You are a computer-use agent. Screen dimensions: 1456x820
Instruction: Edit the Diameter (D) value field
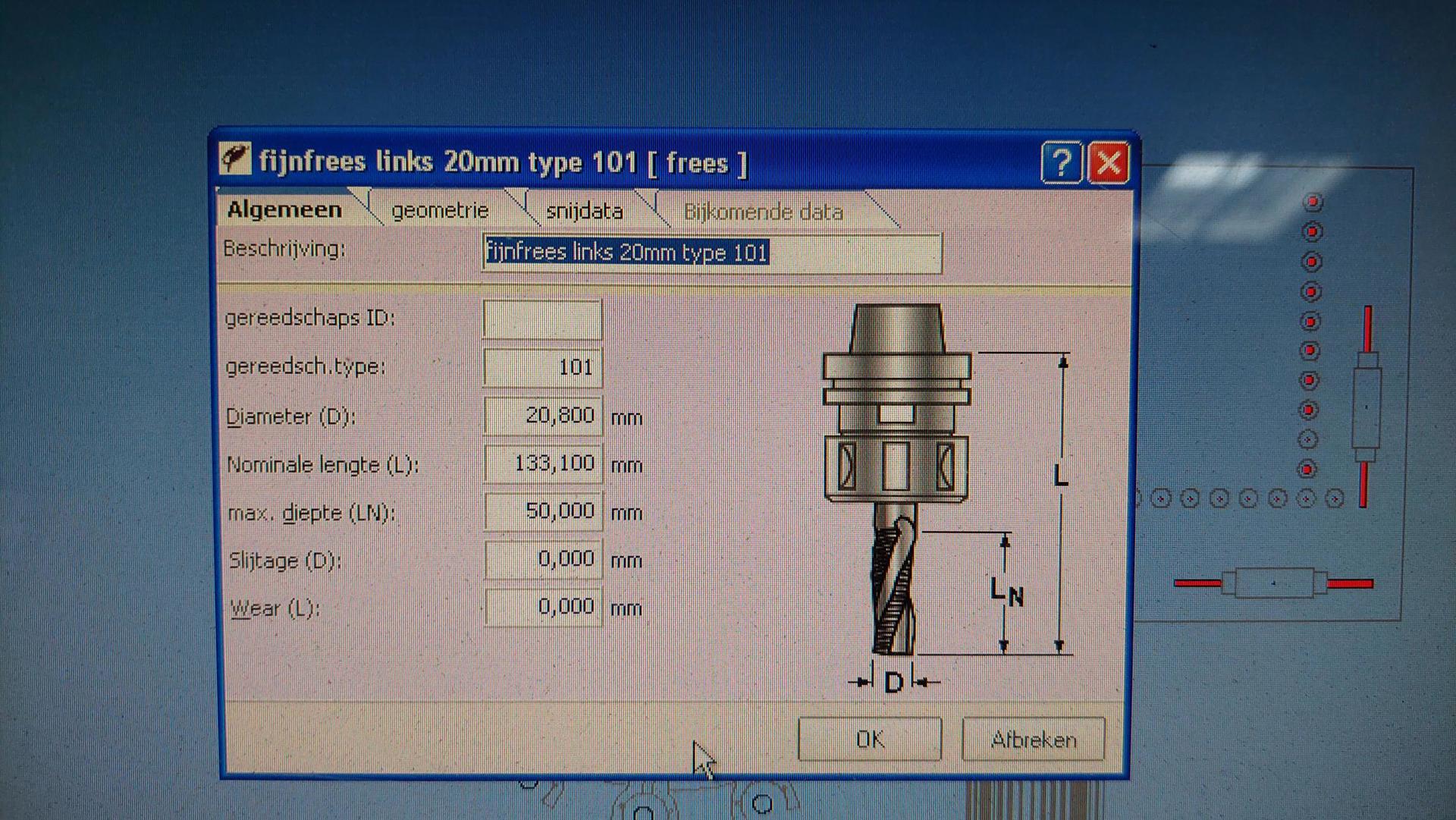click(542, 416)
